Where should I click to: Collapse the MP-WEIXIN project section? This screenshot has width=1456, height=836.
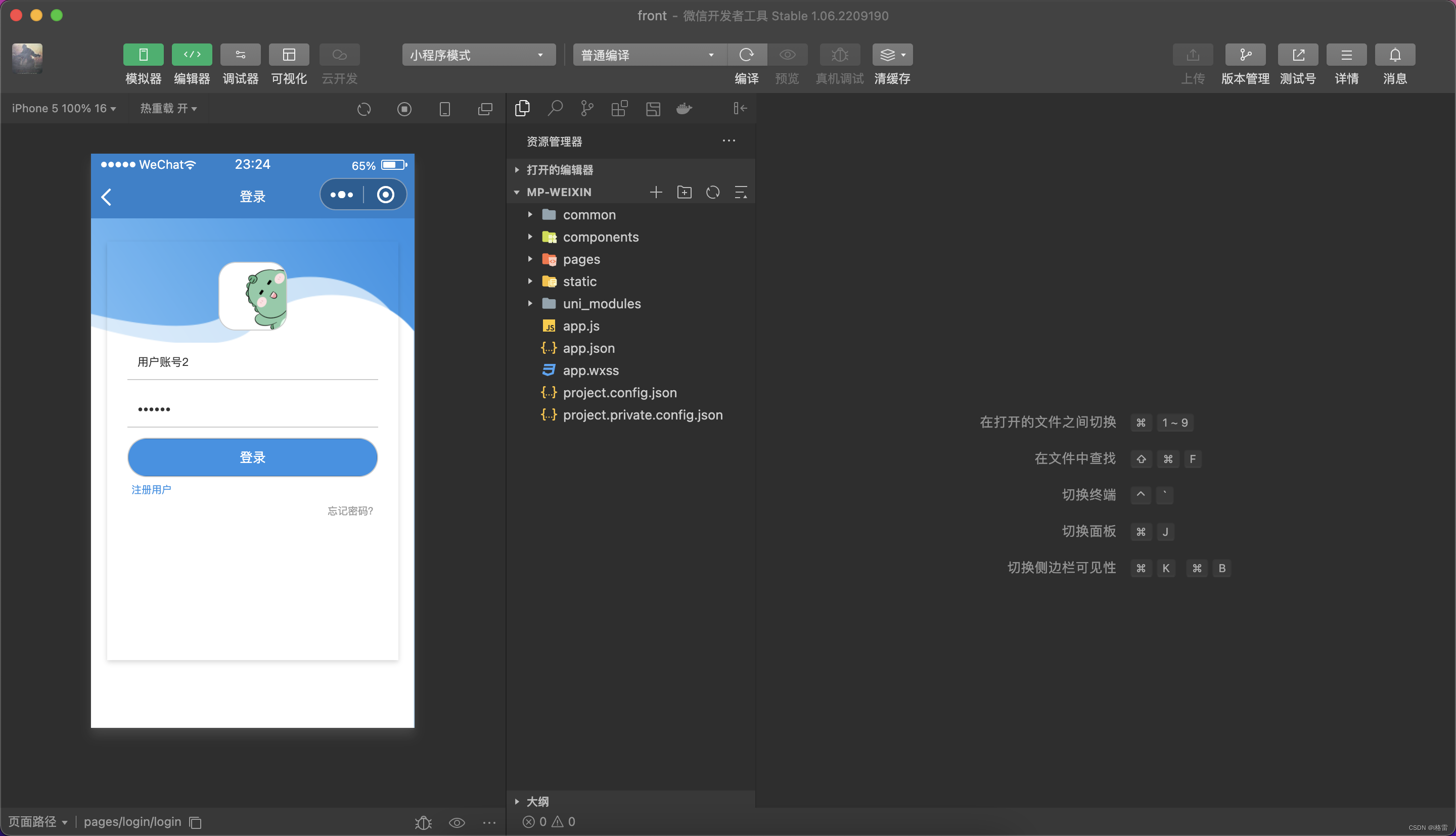point(559,193)
